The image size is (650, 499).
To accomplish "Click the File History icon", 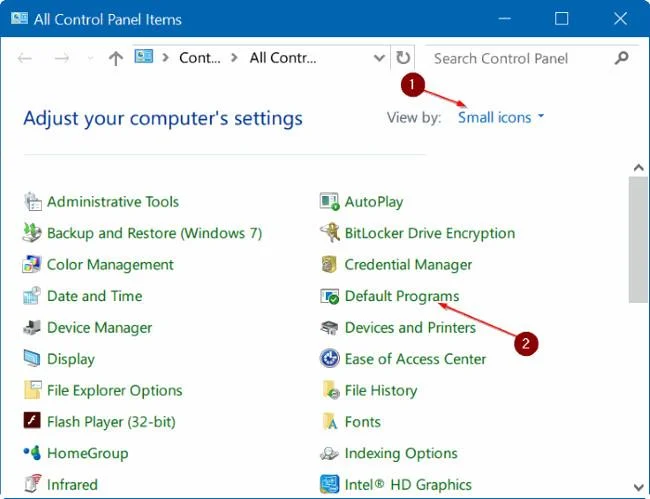I will 330,390.
